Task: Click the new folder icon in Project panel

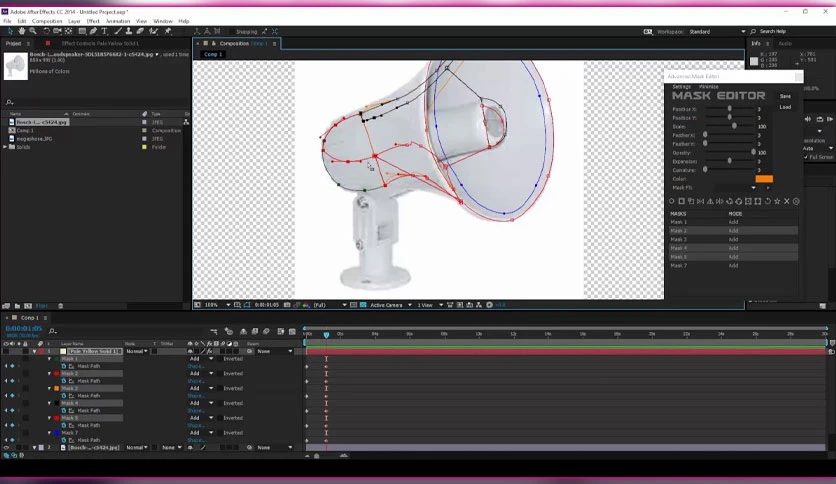Action: point(18,306)
